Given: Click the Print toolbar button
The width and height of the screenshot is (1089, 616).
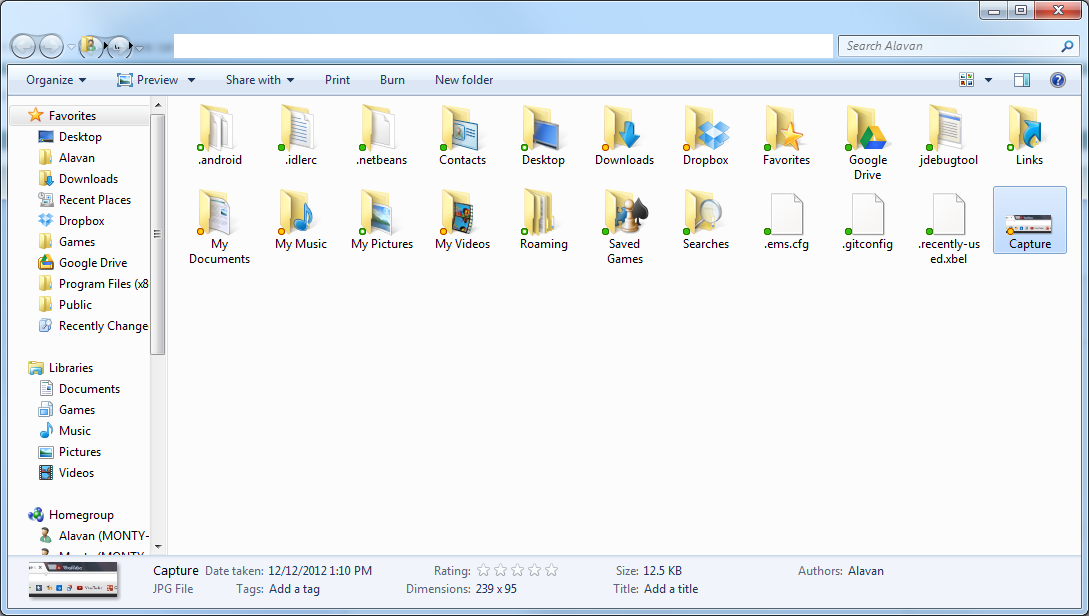Looking at the screenshot, I should pos(338,80).
